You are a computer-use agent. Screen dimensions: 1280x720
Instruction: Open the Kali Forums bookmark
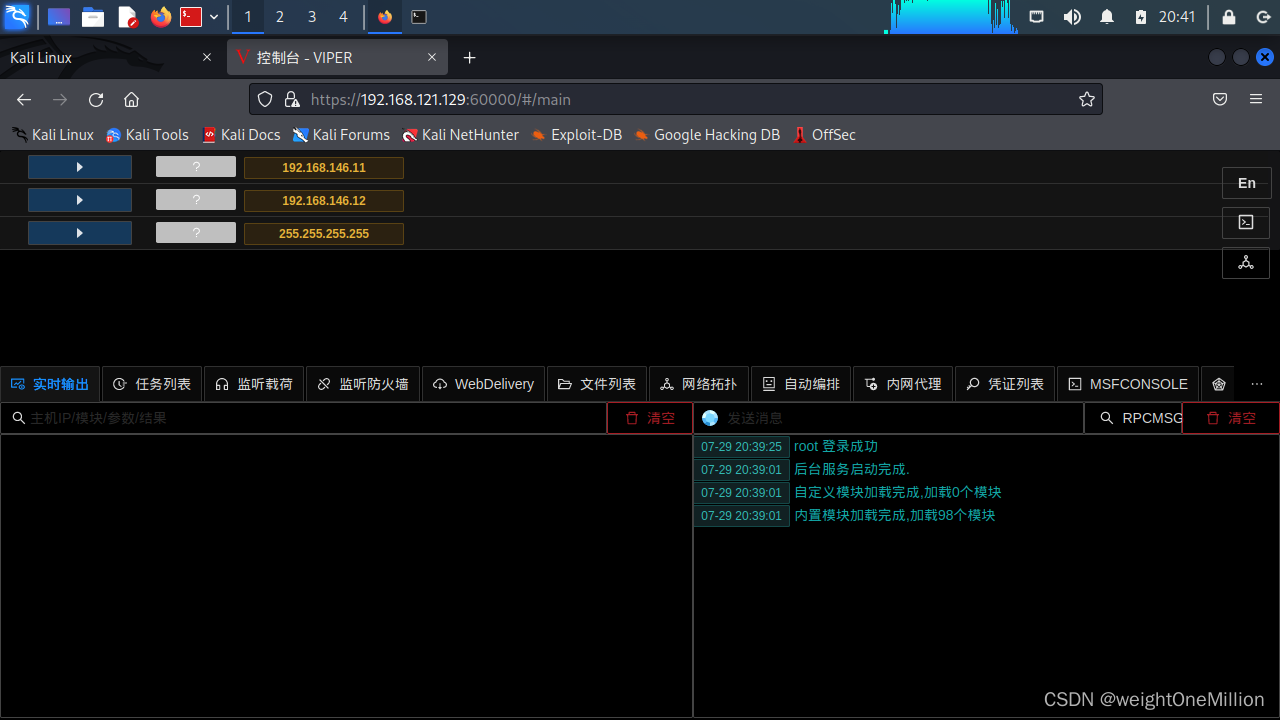point(341,135)
